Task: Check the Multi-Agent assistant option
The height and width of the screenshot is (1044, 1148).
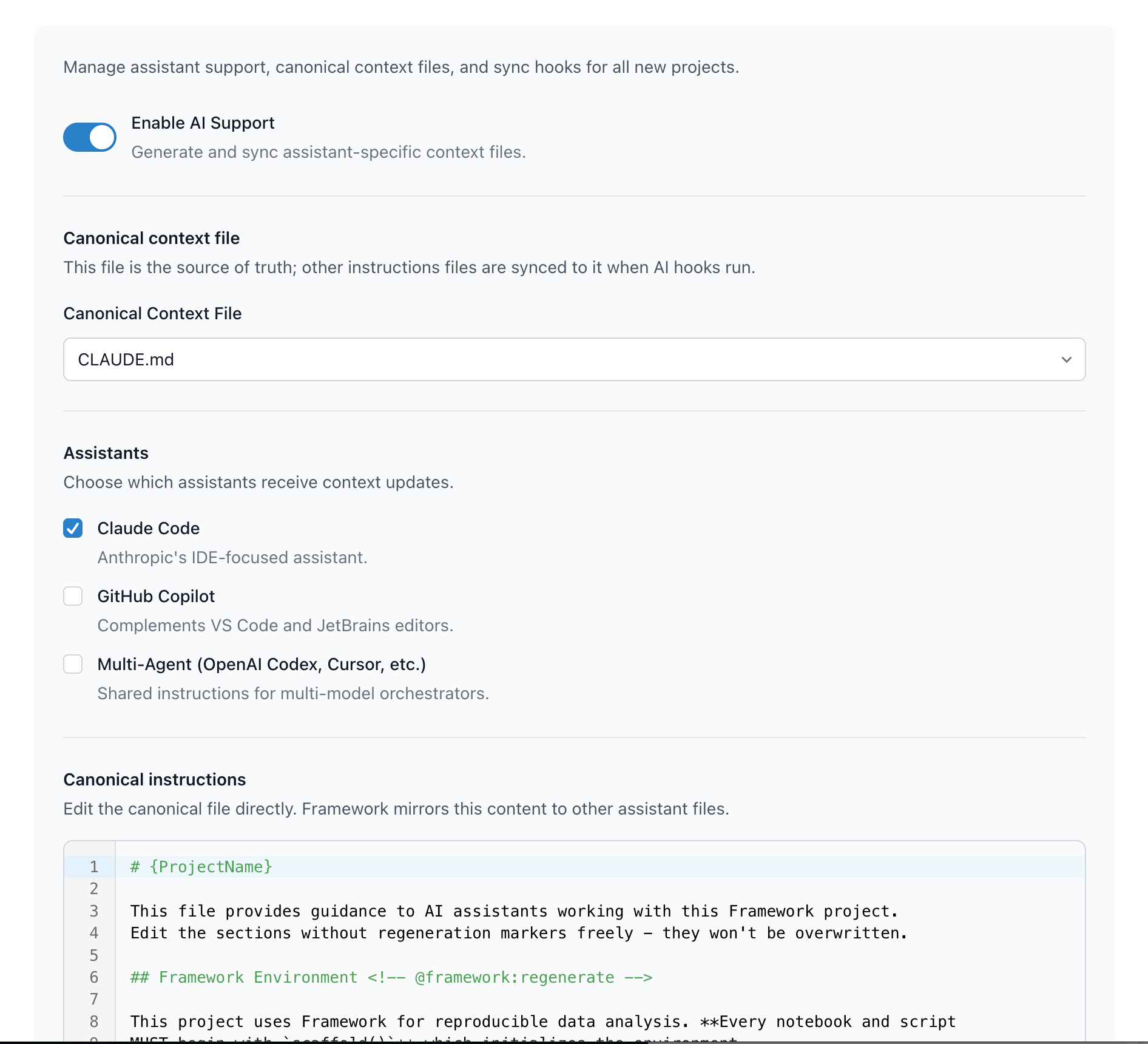Action: [73, 665]
